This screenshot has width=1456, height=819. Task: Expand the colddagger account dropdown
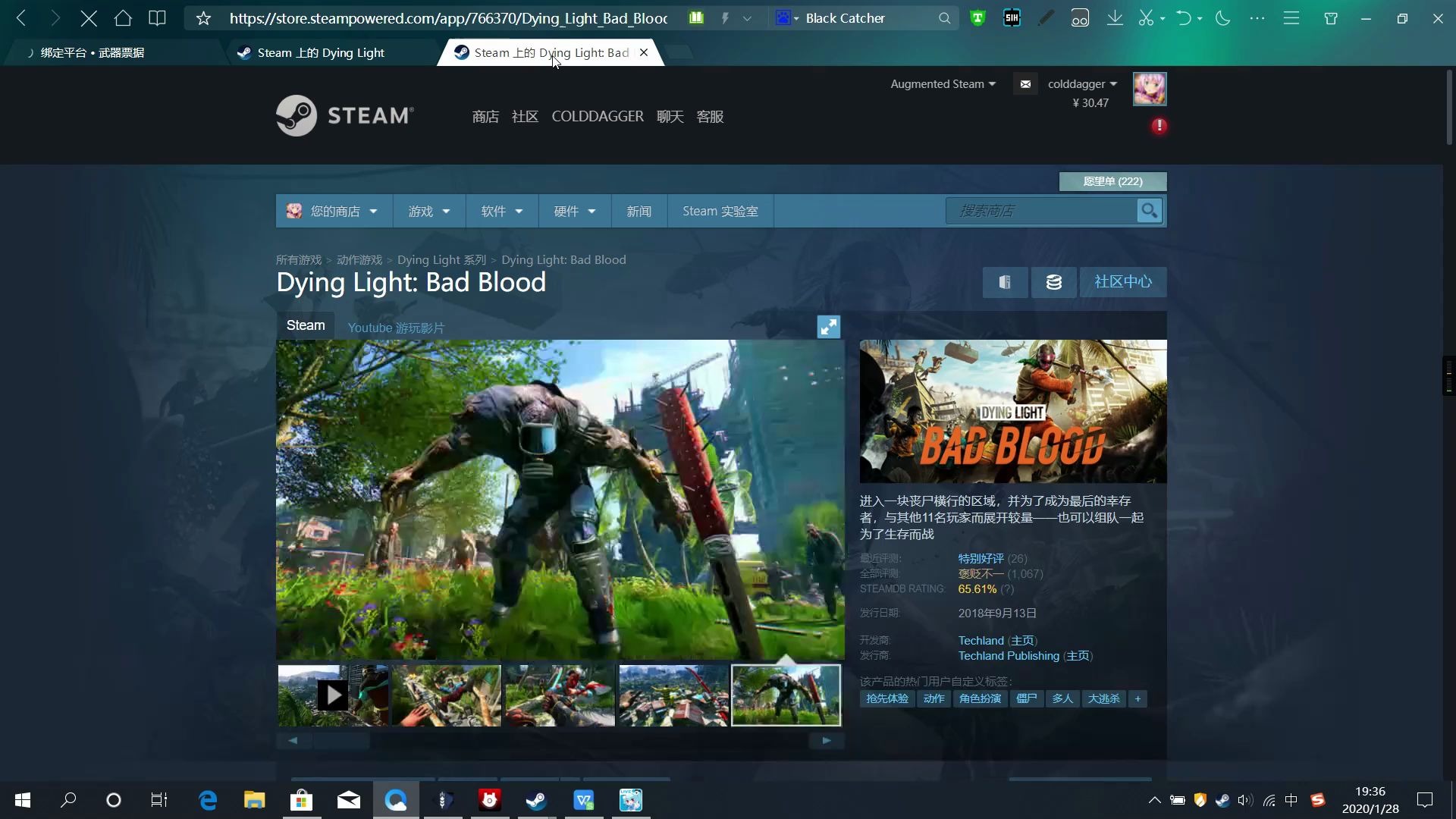coord(1082,84)
